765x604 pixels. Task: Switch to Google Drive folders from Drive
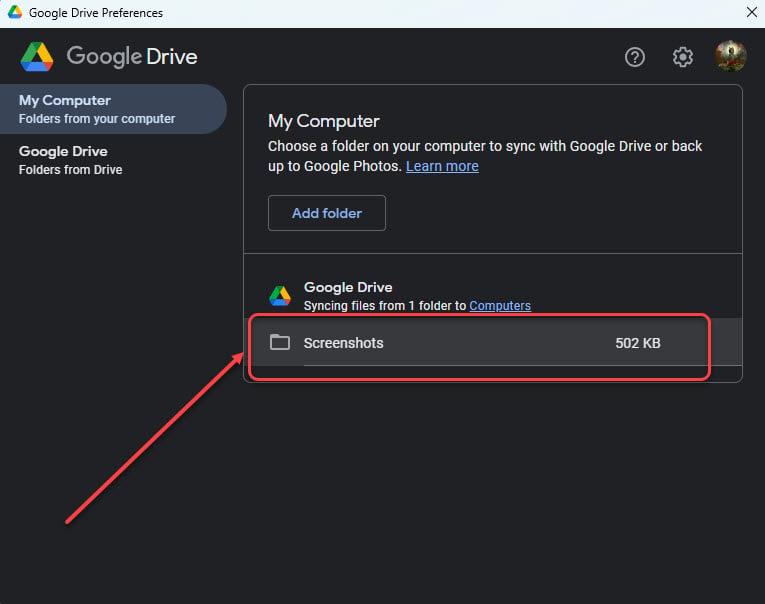(70, 160)
